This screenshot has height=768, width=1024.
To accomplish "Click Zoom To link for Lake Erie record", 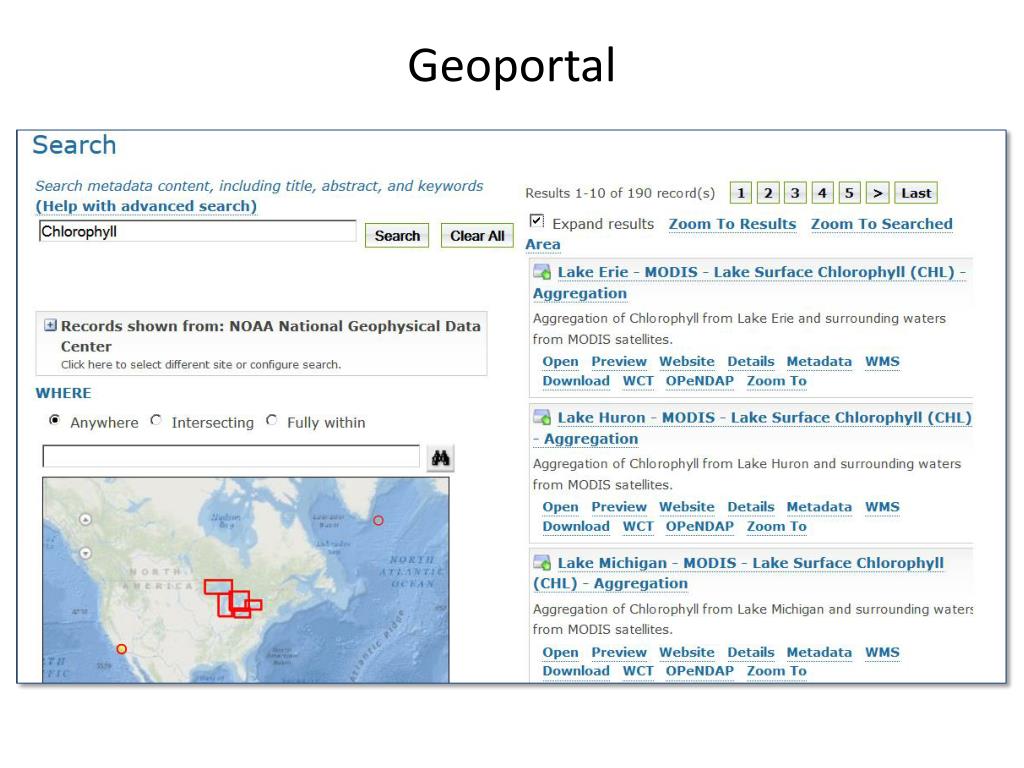I will (x=776, y=381).
